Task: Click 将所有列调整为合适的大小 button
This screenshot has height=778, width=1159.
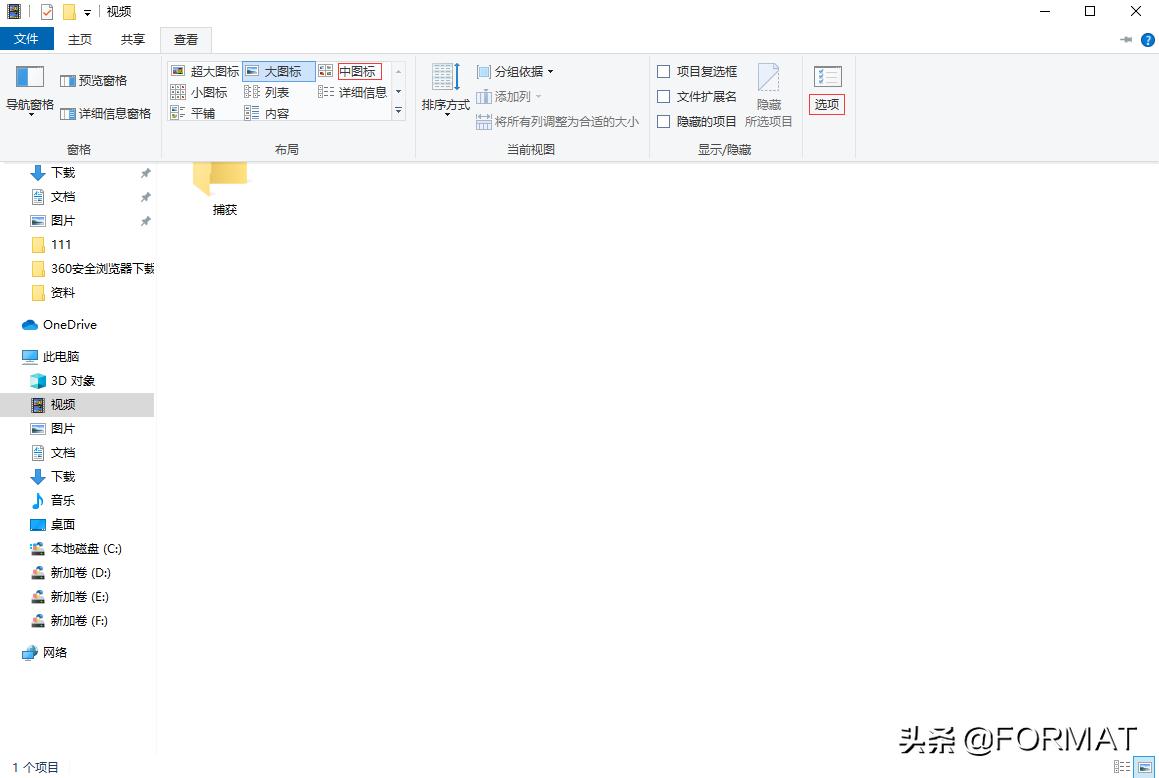Action: [545, 121]
